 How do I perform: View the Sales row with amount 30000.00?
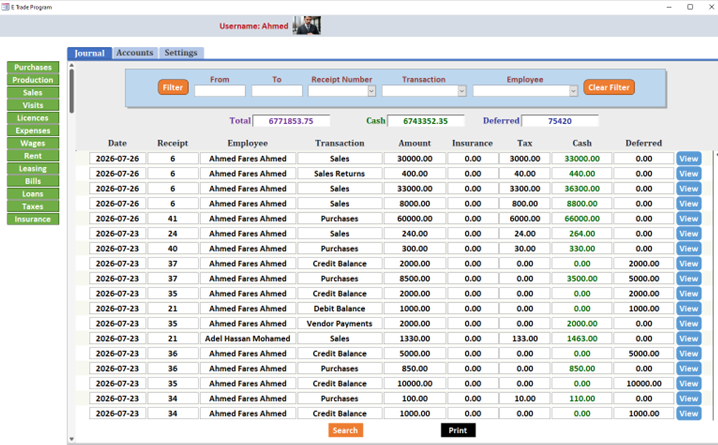pos(689,159)
